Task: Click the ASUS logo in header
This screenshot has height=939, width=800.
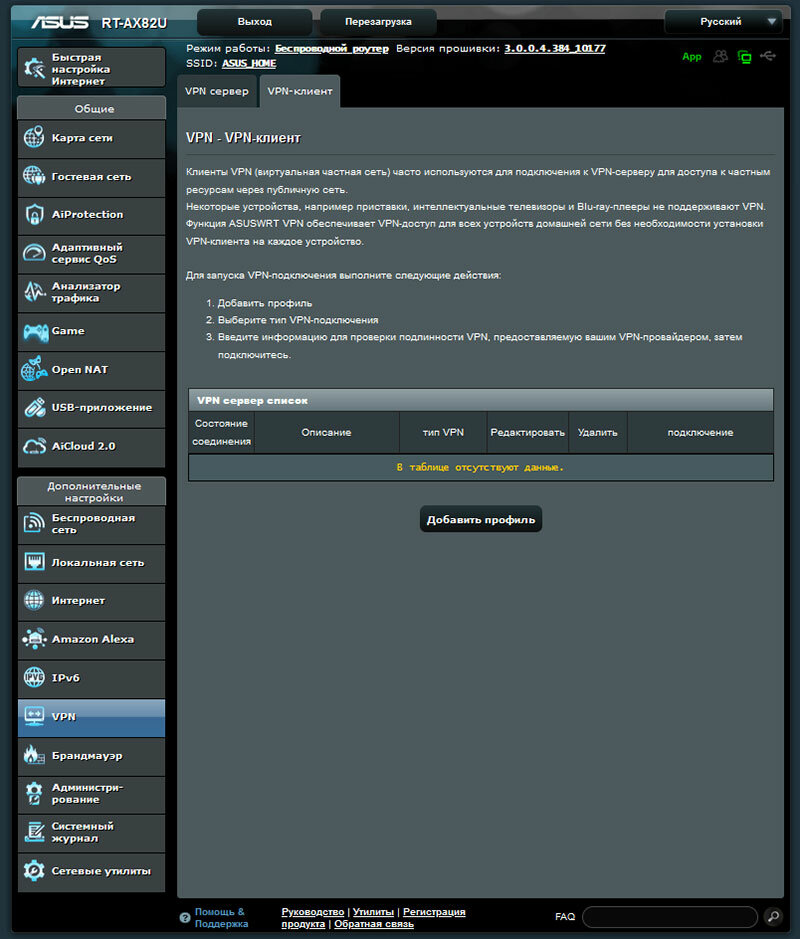Action: click(x=59, y=23)
